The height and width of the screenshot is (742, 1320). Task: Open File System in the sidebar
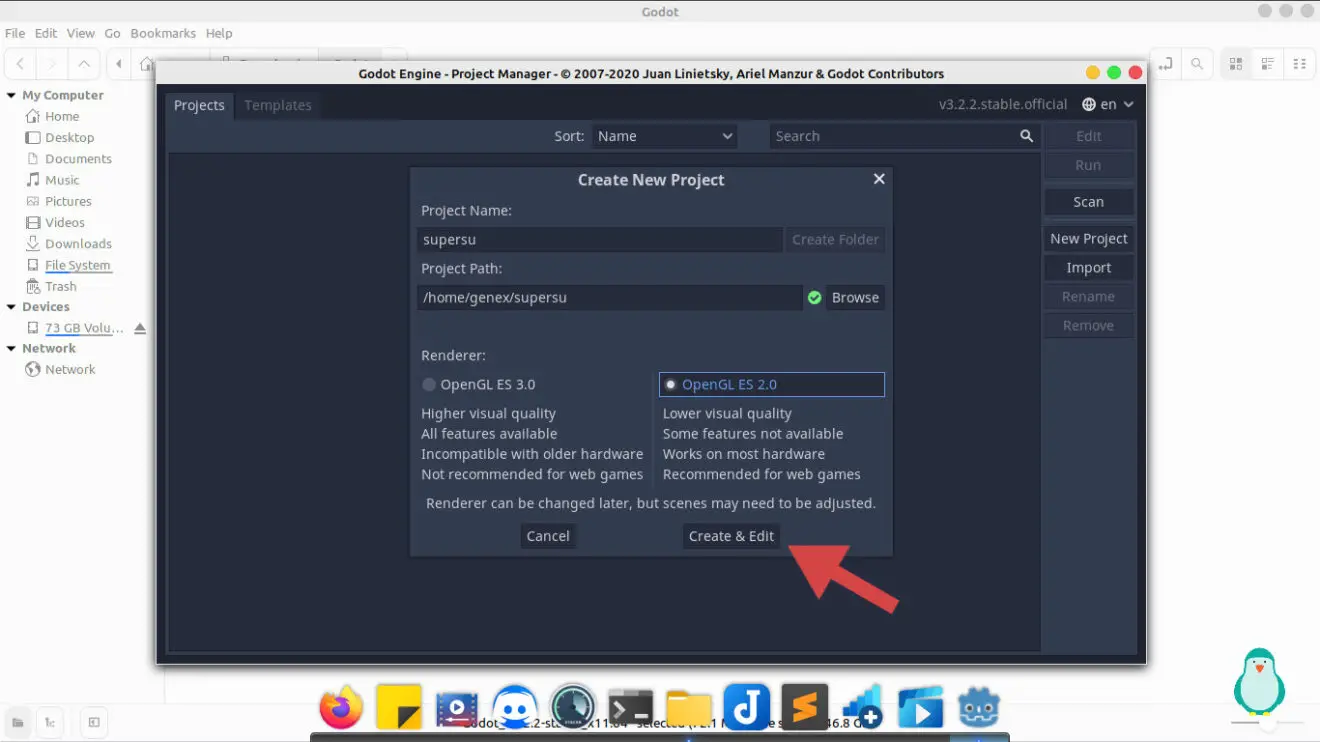click(x=77, y=265)
